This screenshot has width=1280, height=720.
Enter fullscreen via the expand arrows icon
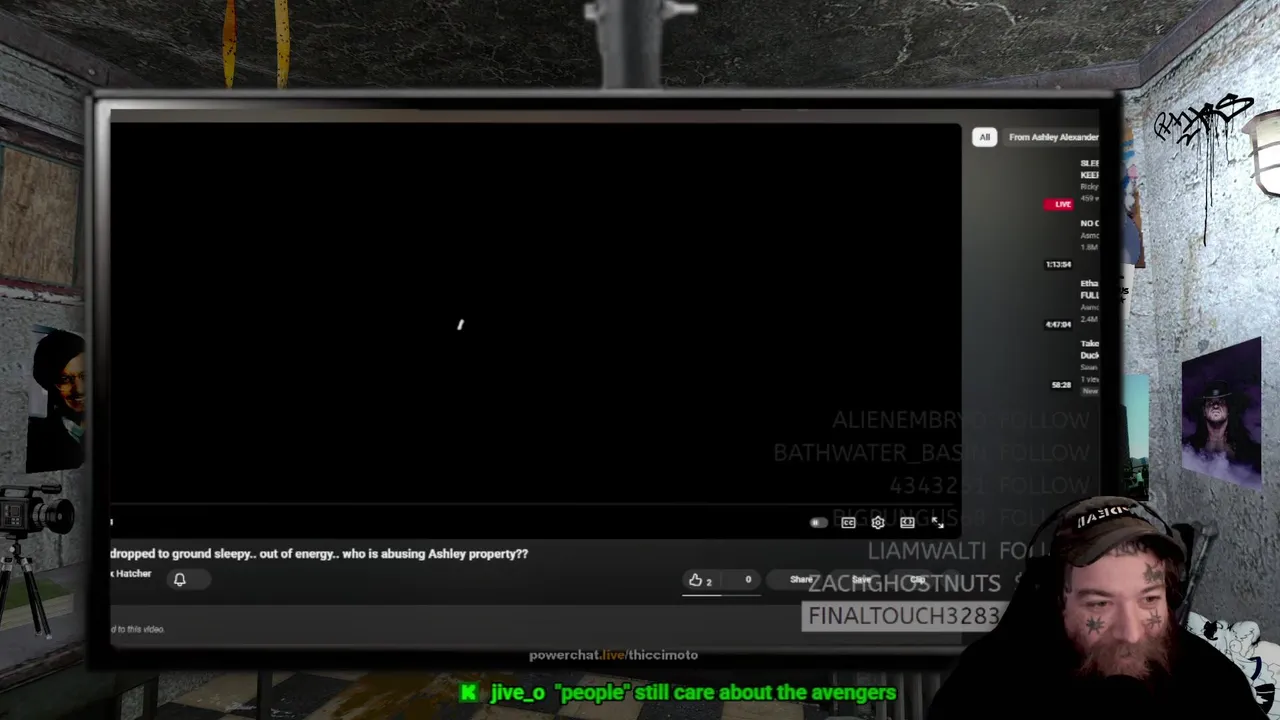[937, 522]
